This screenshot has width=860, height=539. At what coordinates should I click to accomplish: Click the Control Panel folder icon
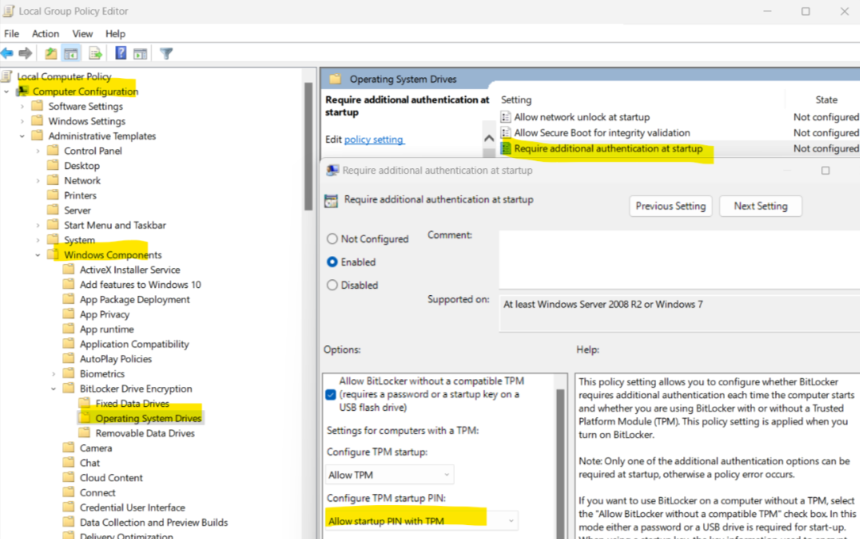point(53,150)
